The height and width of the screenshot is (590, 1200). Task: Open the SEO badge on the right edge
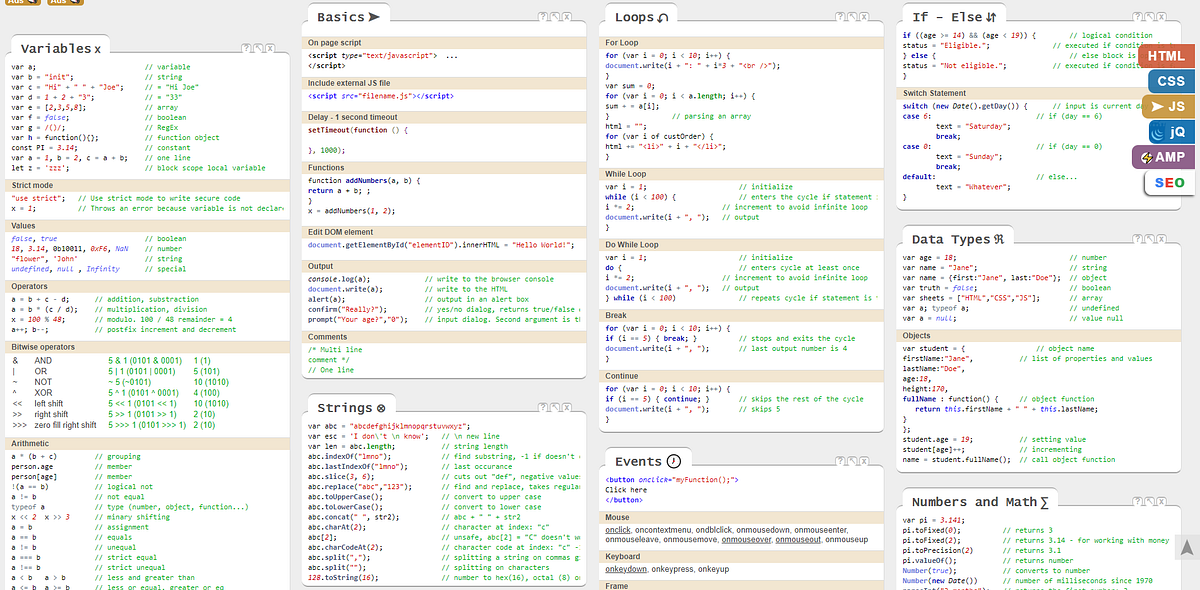click(1169, 182)
